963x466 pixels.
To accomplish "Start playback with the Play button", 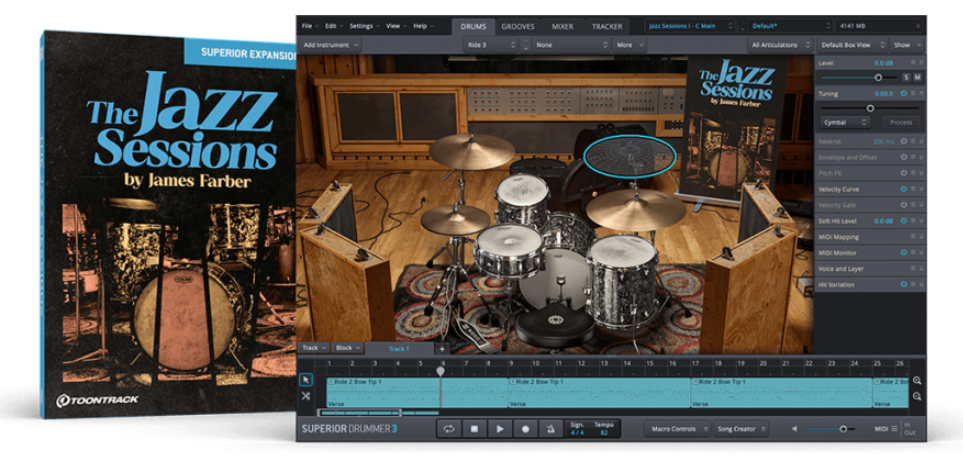I will coord(500,429).
